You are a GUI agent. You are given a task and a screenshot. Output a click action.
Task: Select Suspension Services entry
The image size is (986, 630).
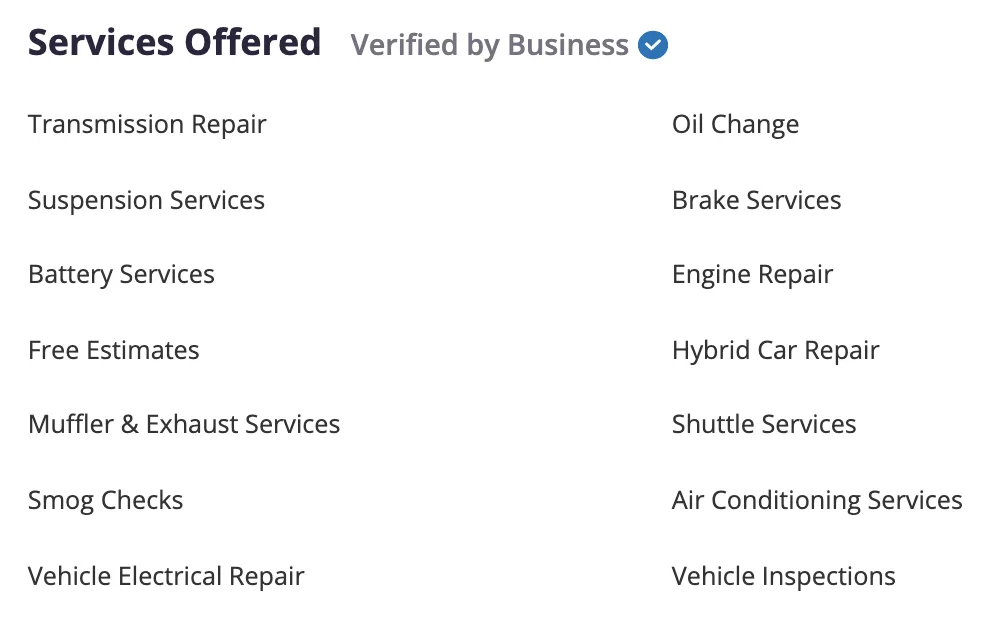147,201
